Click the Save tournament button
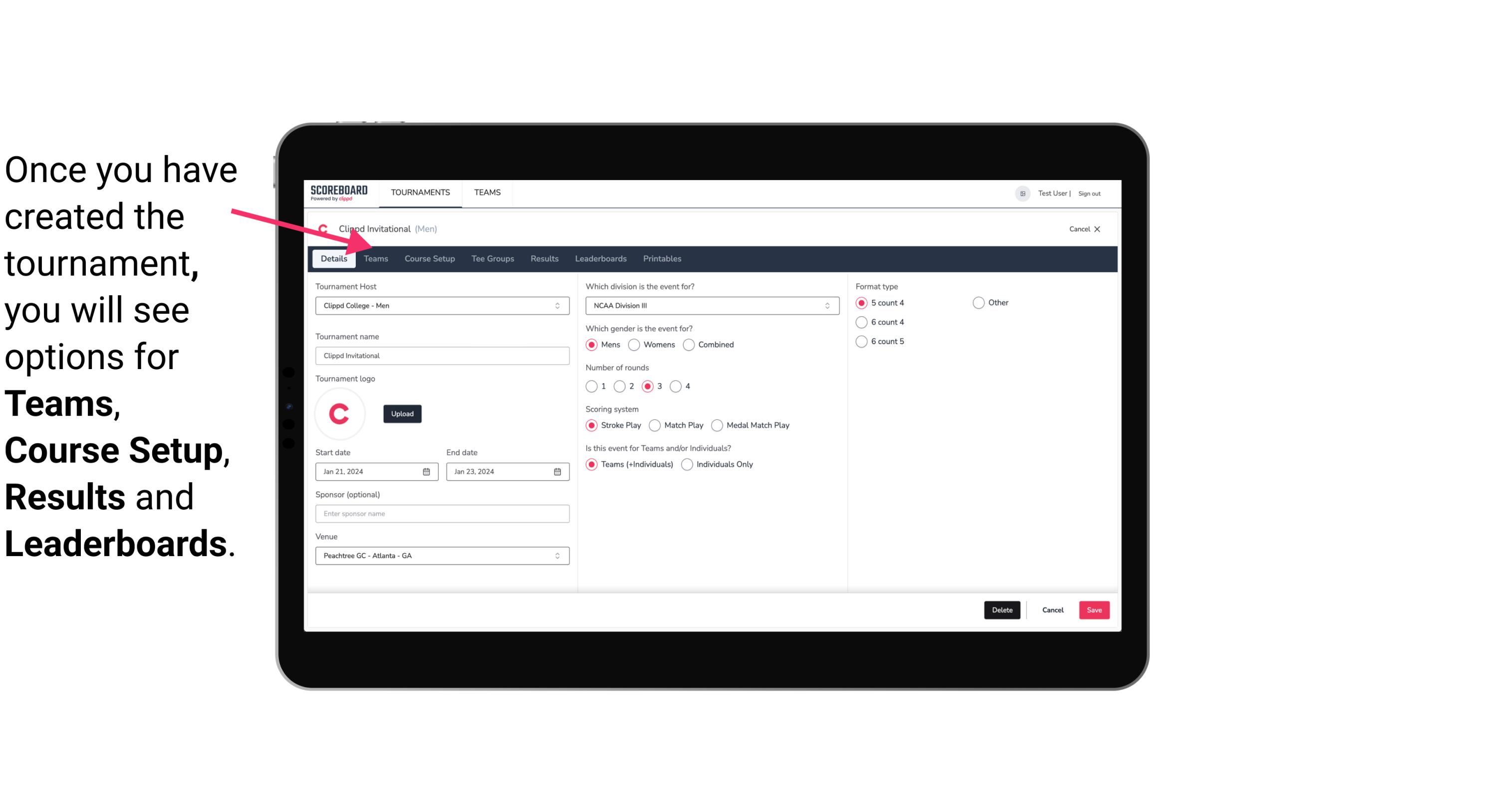The width and height of the screenshot is (1510, 812). (x=1094, y=610)
